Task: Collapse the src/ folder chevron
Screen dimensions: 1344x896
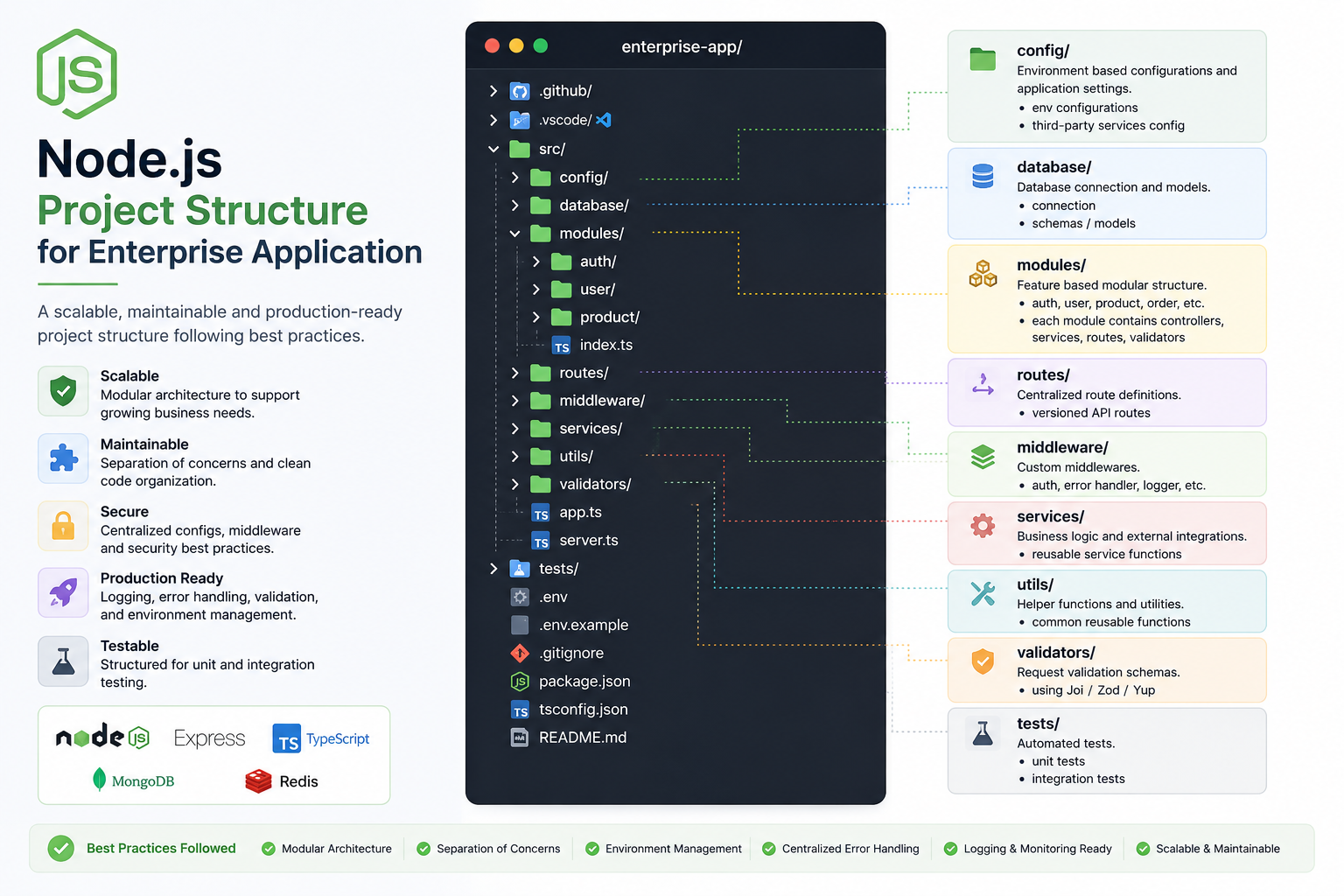Action: 493,150
